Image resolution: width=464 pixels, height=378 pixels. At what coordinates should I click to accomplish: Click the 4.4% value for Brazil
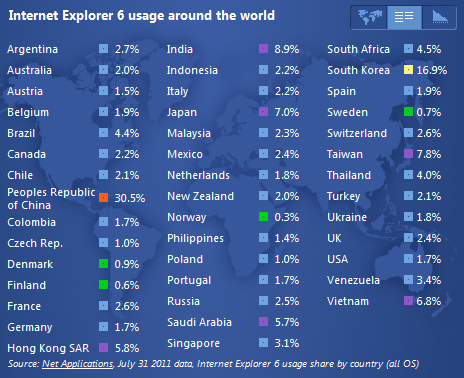[x=127, y=133]
